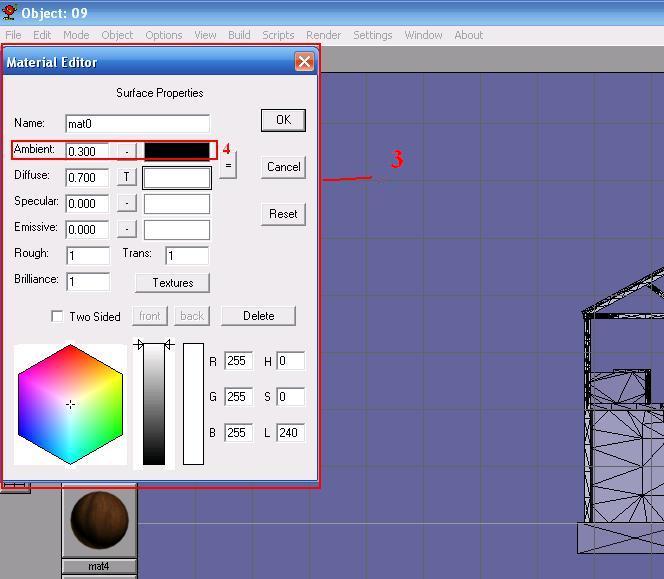The height and width of the screenshot is (579, 664).
Task: Open the Build menu
Action: pyautogui.click(x=239, y=35)
